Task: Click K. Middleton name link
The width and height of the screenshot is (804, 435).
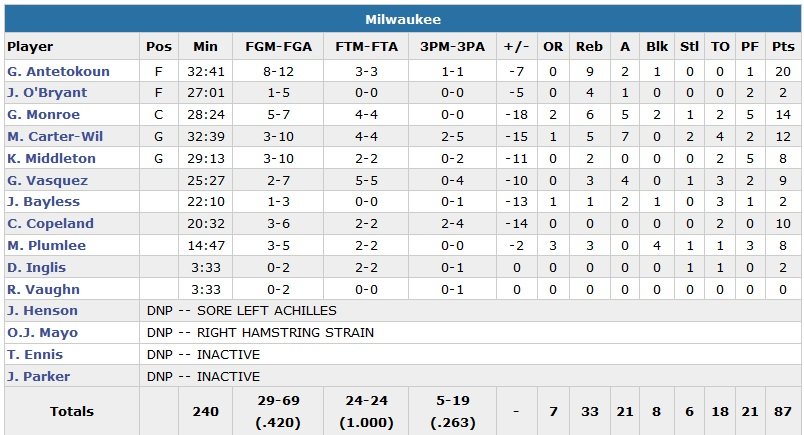Action: pos(51,159)
